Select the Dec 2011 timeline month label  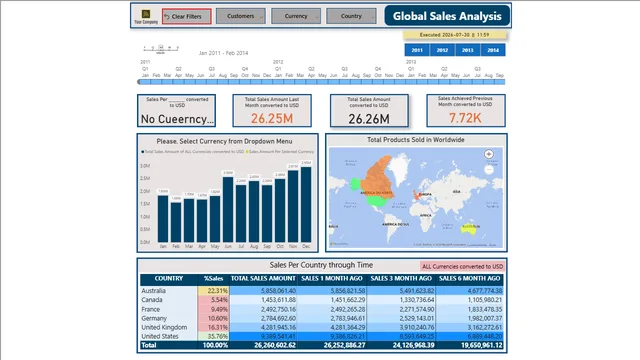(x=267, y=76)
